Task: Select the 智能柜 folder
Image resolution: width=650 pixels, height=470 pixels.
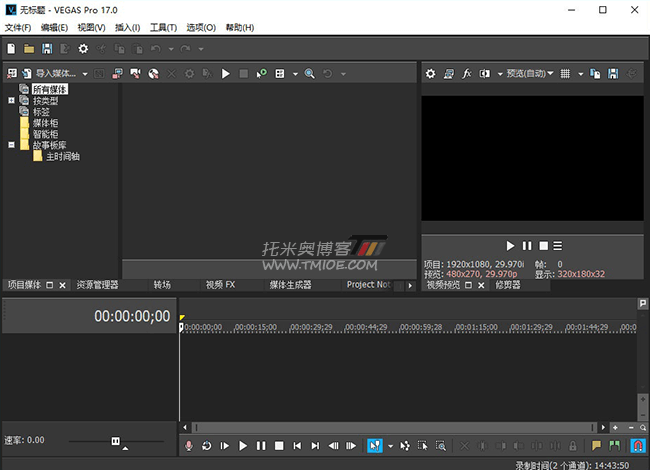Action: coord(46,134)
